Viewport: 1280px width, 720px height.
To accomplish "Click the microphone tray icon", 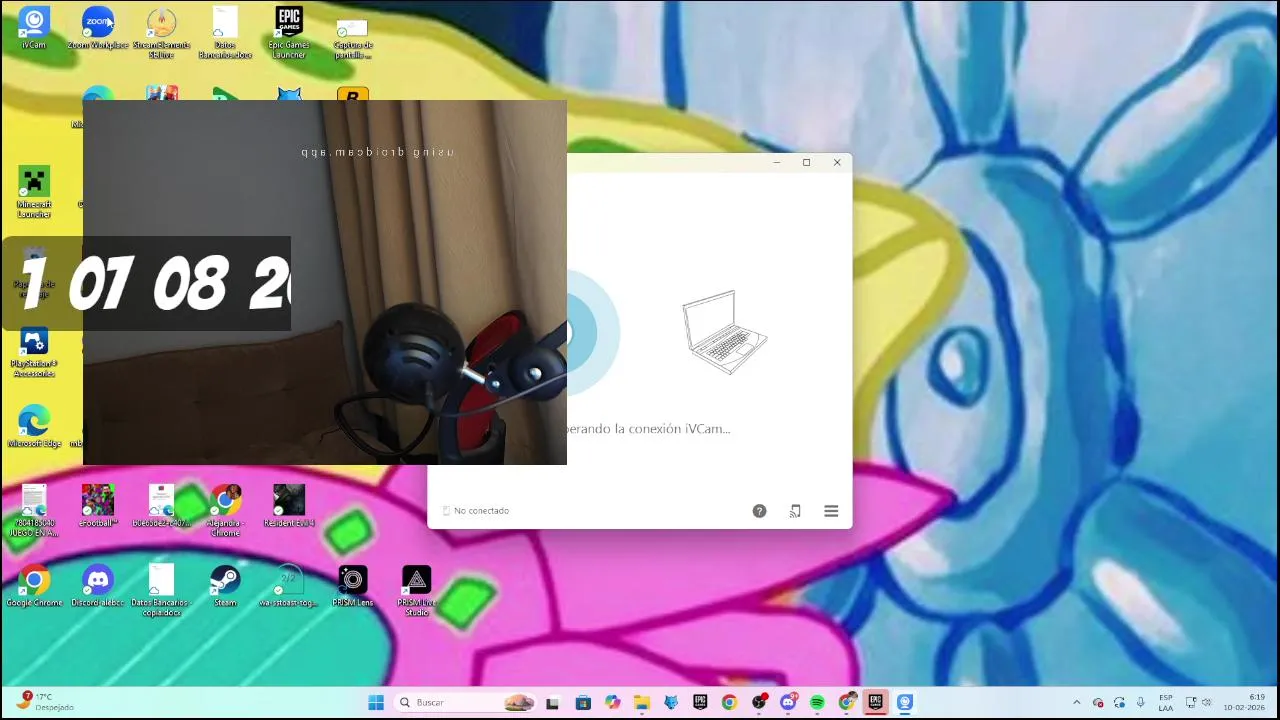I will [1140, 703].
